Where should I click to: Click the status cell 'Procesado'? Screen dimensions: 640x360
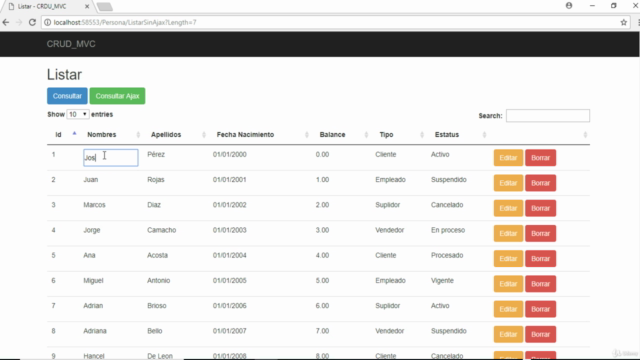(x=447, y=256)
